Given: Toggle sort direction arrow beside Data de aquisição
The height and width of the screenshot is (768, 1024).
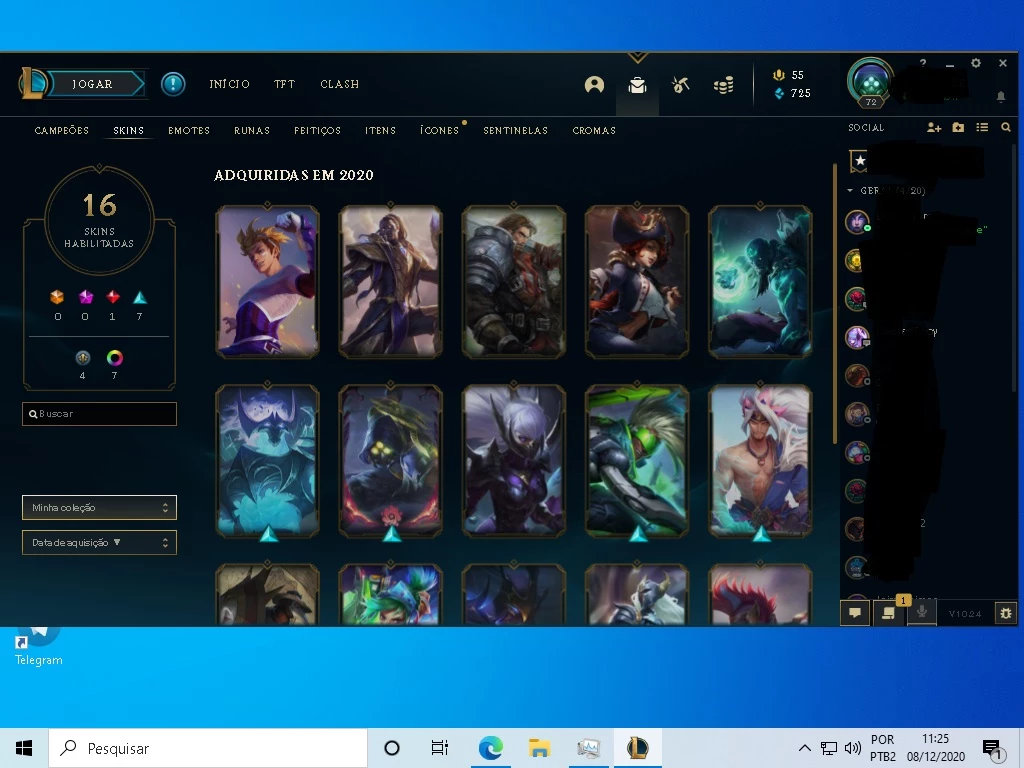Looking at the screenshot, I should pos(117,542).
